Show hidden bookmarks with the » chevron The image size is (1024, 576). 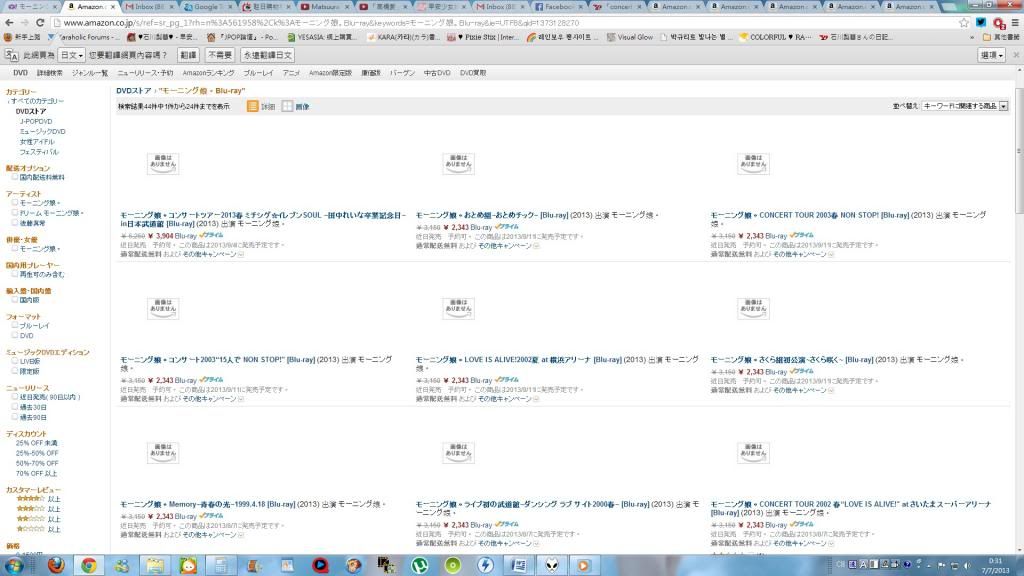click(x=972, y=37)
